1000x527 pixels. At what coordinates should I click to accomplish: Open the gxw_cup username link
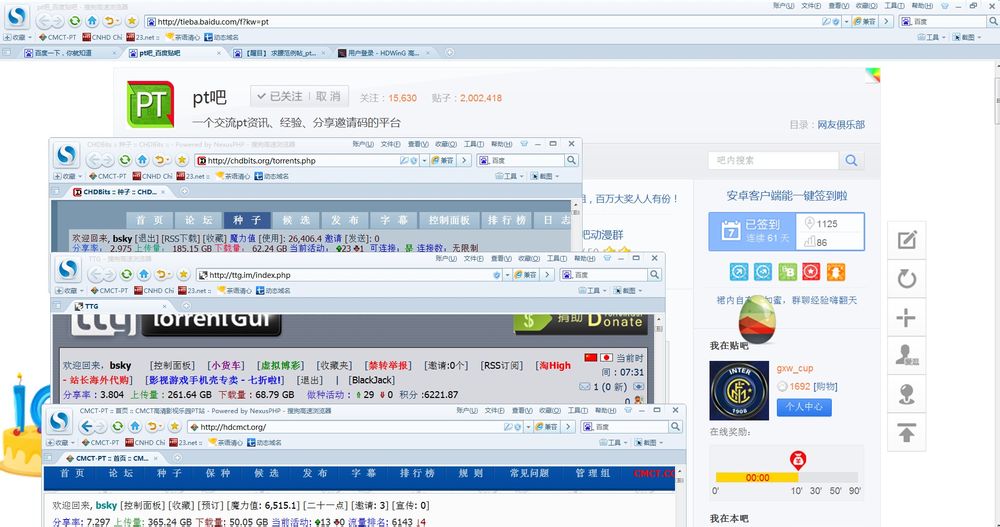pyautogui.click(x=795, y=368)
